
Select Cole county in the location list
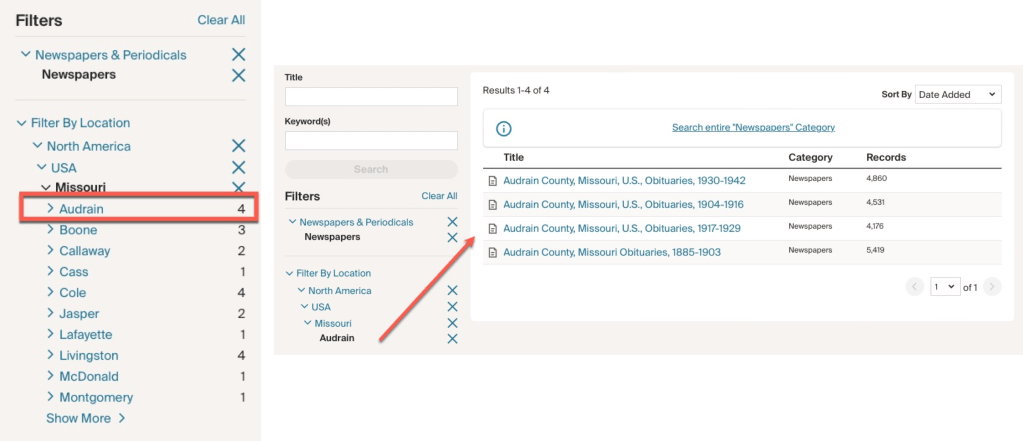coord(73,293)
